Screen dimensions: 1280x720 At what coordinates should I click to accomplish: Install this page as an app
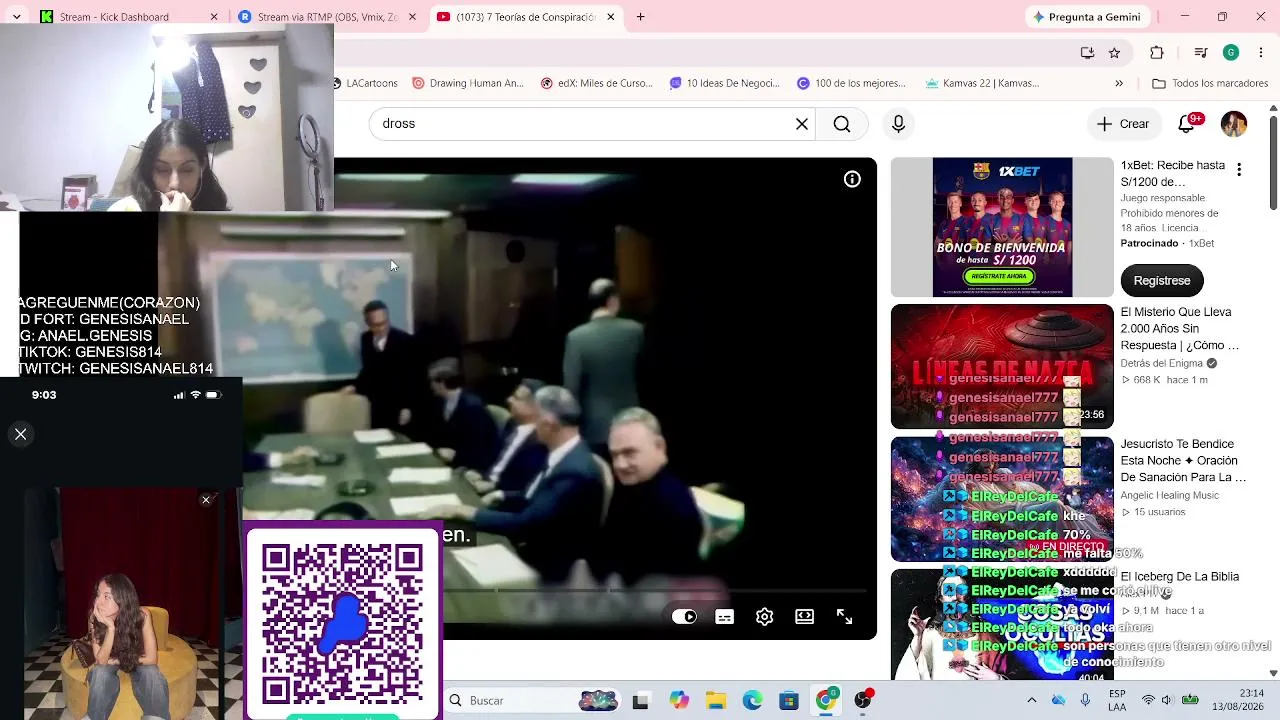click(1087, 53)
